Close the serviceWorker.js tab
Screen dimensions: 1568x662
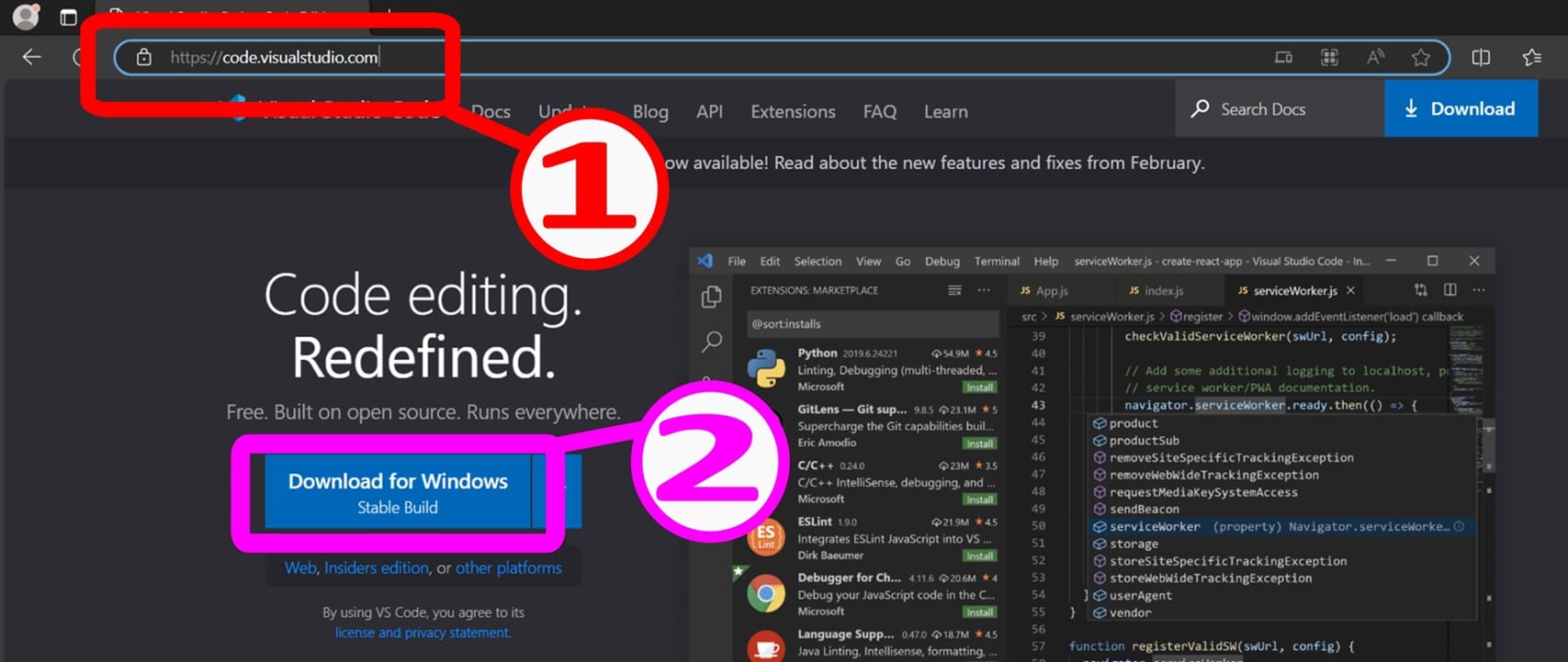click(1350, 290)
